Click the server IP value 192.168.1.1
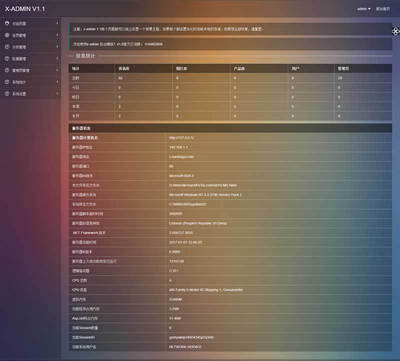The image size is (400, 361). tap(180, 147)
